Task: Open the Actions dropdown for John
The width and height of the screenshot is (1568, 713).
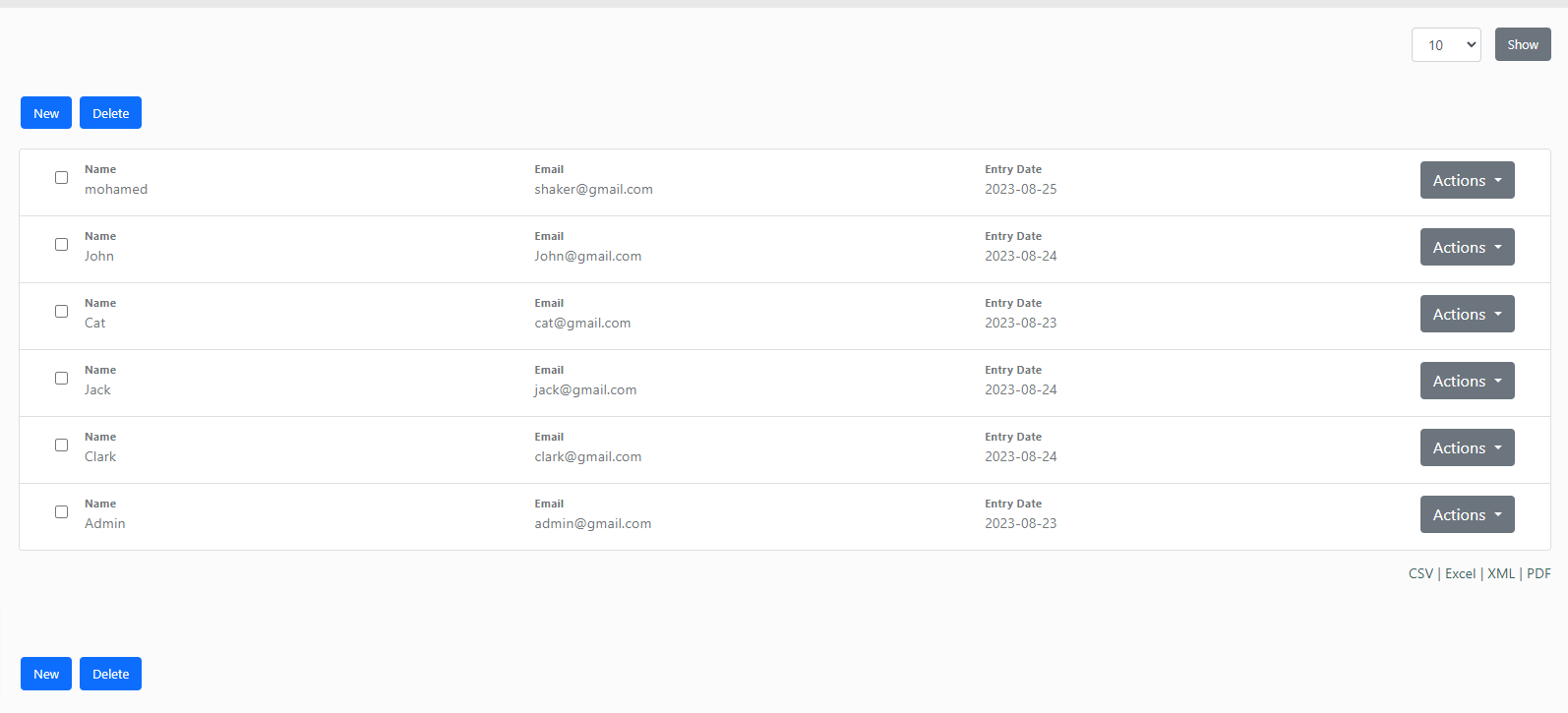Action: 1467,248
